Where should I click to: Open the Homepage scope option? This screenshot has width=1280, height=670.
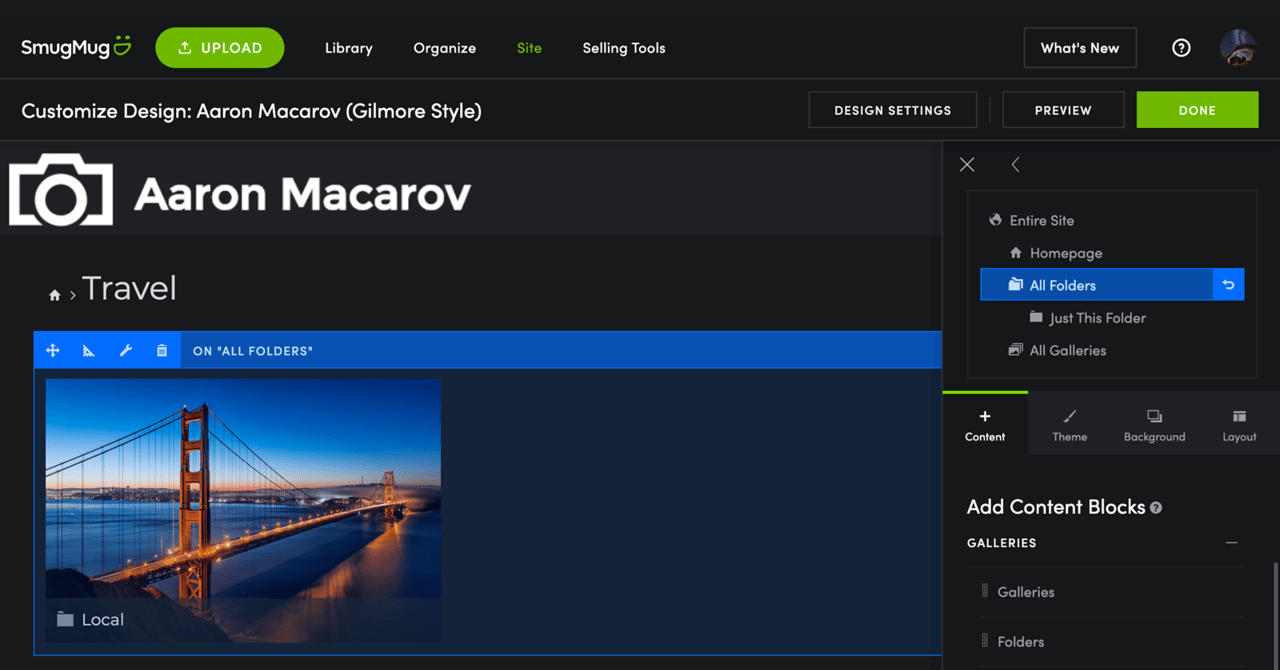[1066, 253]
